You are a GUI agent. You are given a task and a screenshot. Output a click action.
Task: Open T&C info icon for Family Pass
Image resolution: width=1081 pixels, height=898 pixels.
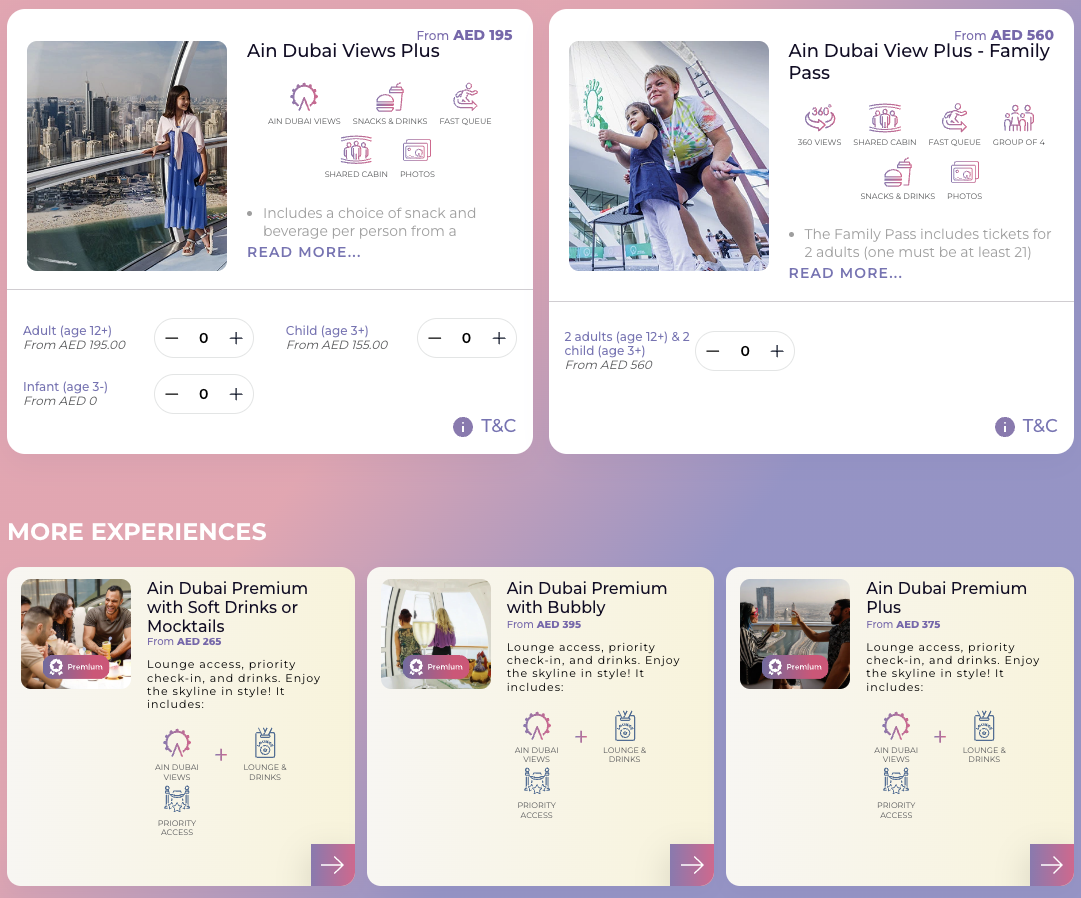(1004, 427)
